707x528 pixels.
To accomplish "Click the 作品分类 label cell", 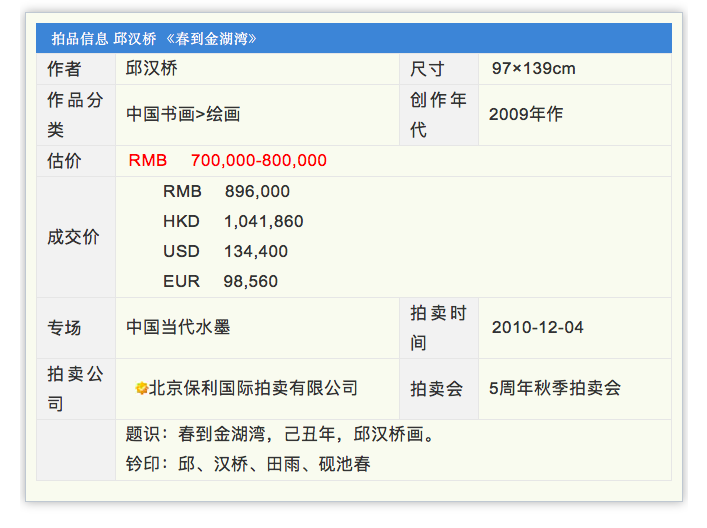I will (76, 115).
